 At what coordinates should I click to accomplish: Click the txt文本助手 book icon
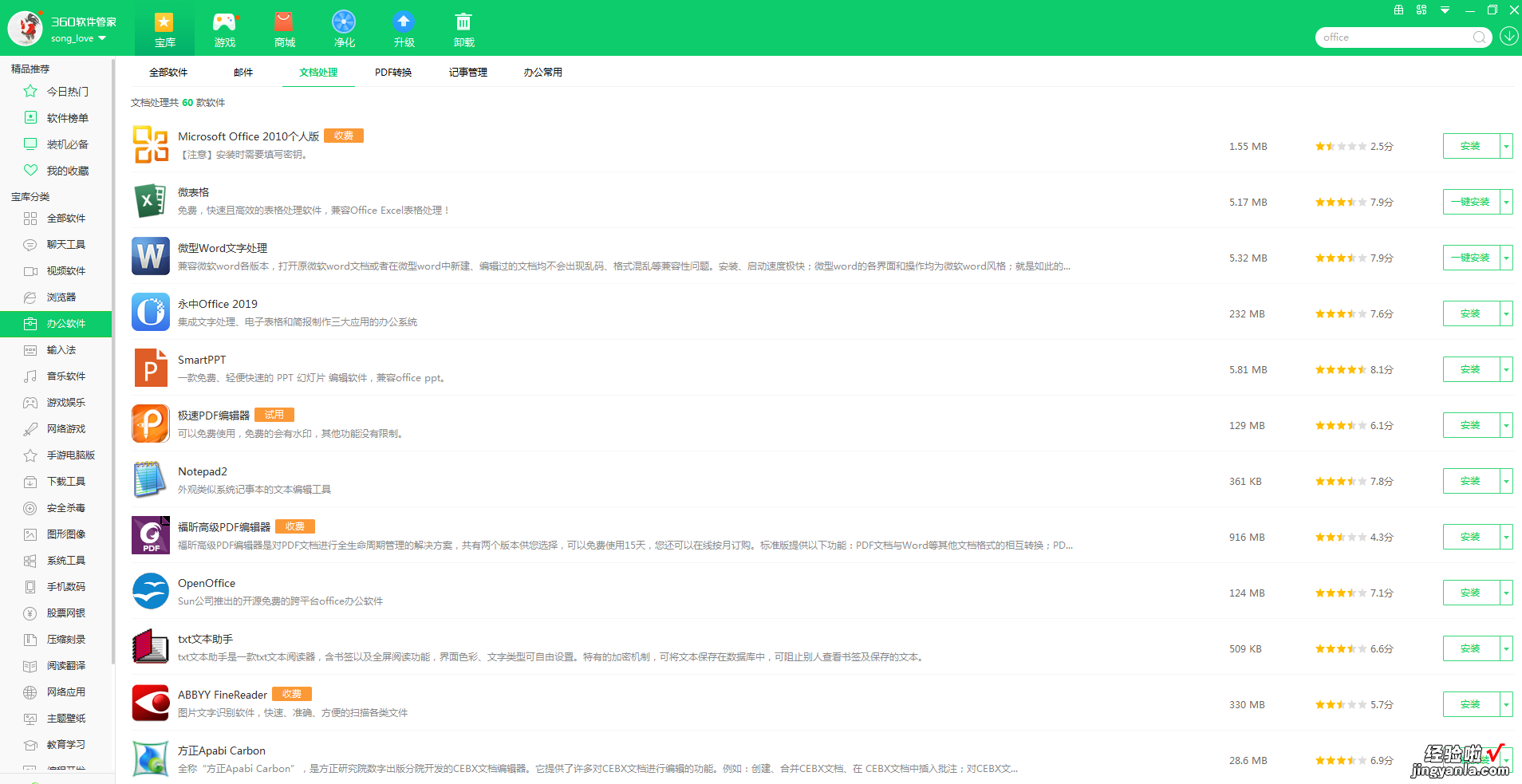151,647
